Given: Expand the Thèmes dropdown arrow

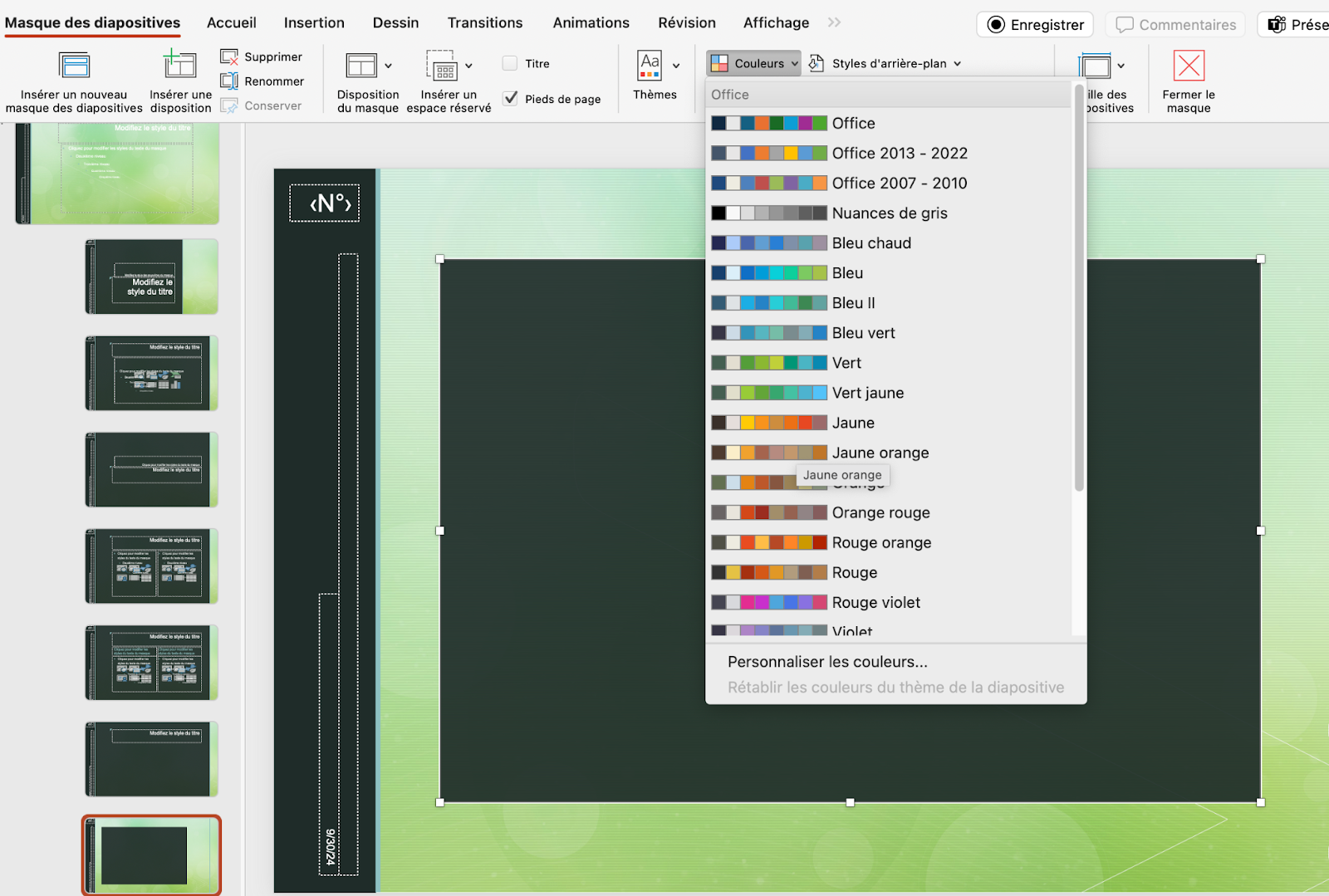Looking at the screenshot, I should pyautogui.click(x=676, y=66).
